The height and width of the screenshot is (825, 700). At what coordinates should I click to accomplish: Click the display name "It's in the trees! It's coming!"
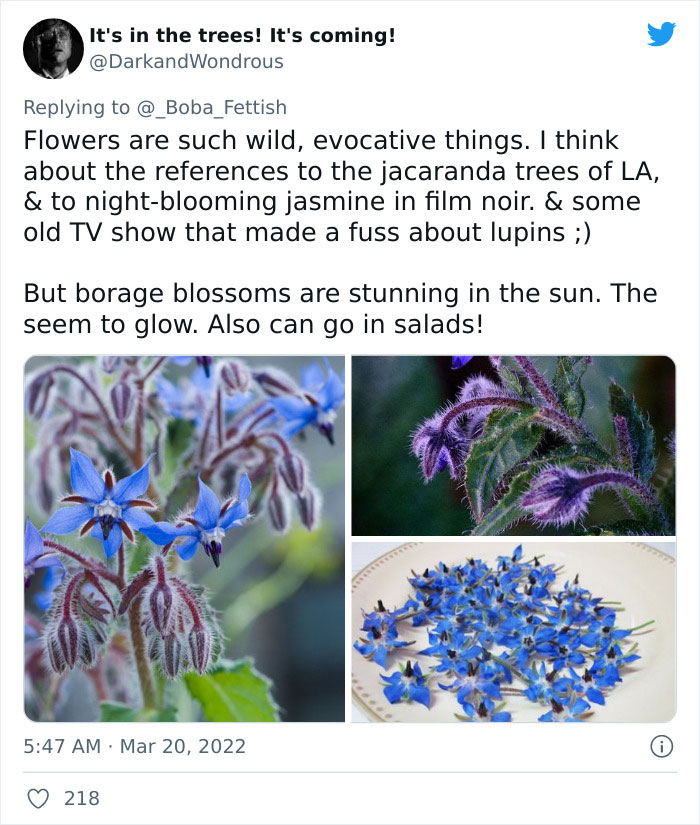coord(242,35)
